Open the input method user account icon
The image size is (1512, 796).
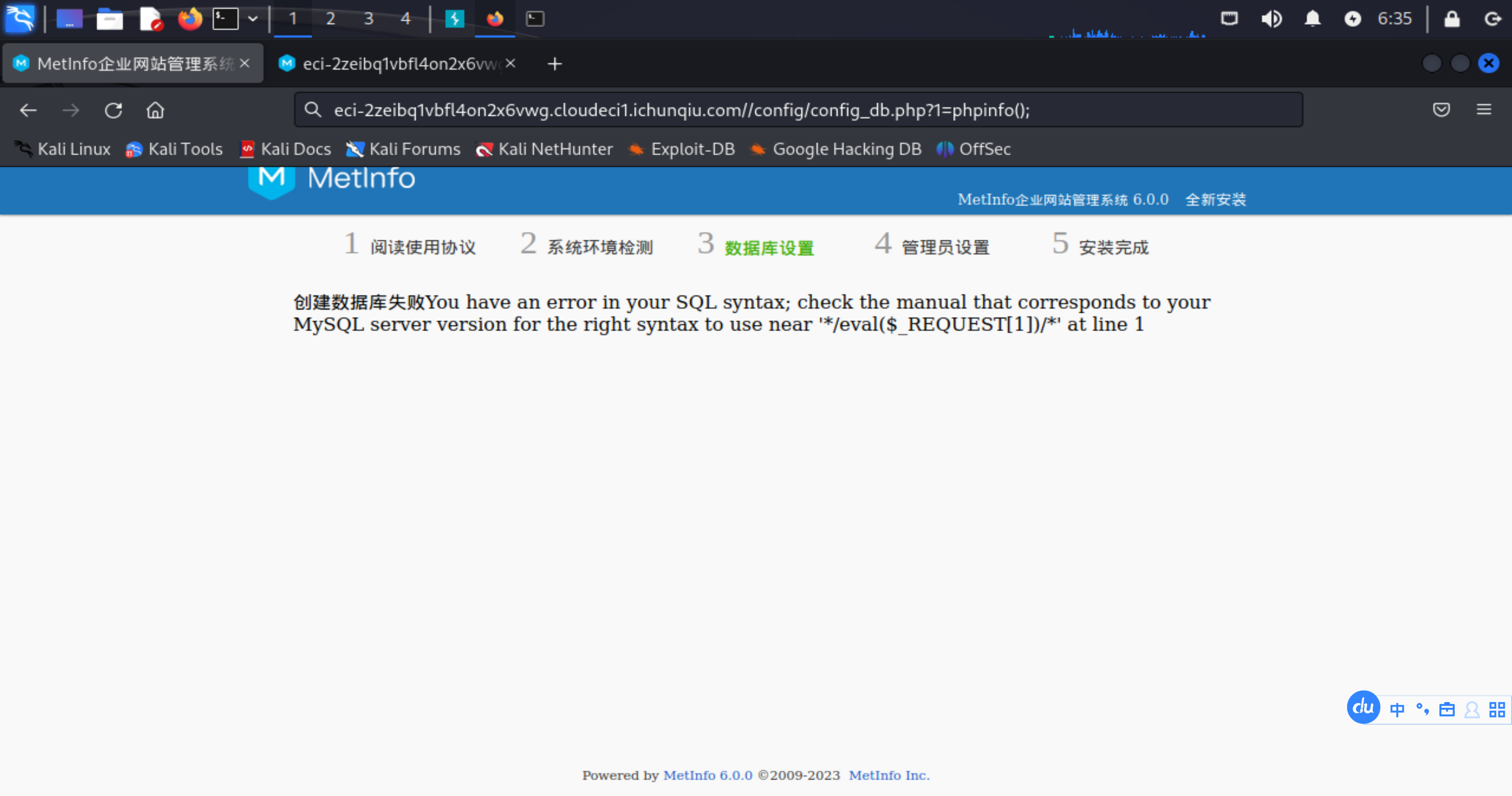pos(1471,710)
